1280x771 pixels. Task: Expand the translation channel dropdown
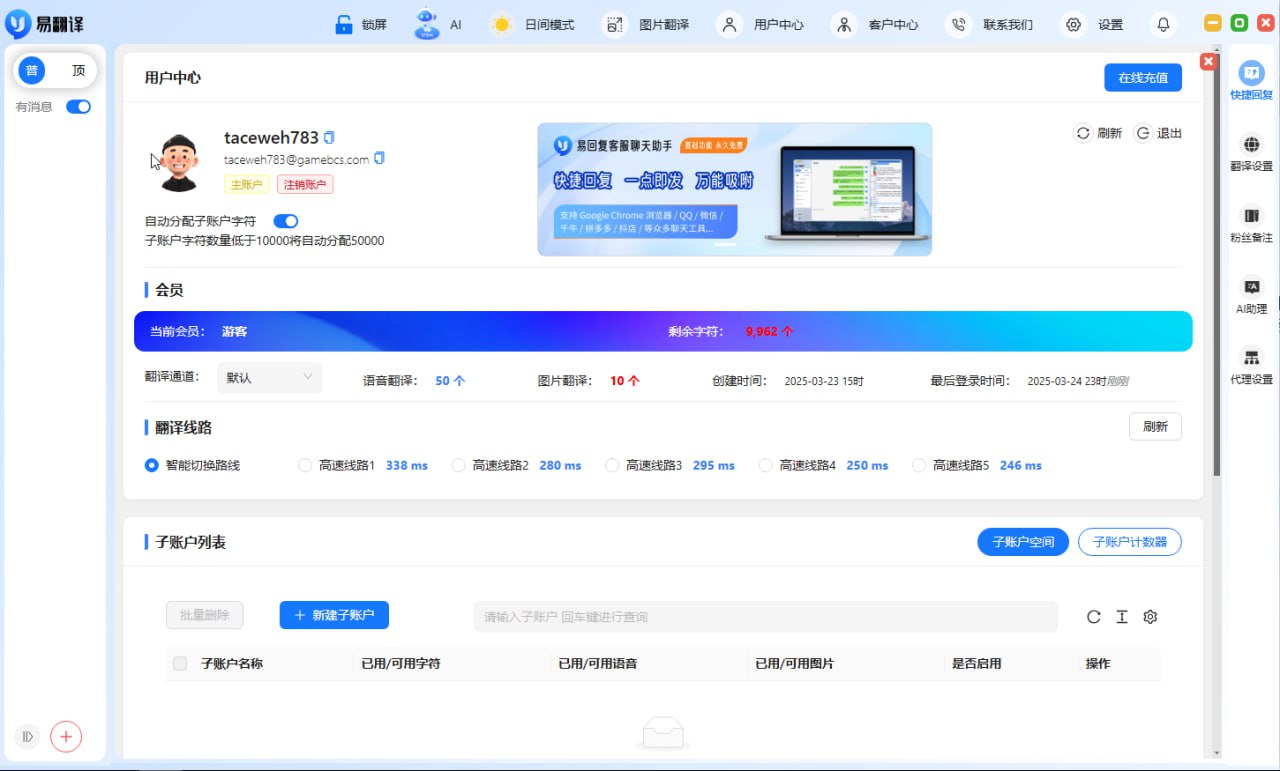(x=269, y=378)
